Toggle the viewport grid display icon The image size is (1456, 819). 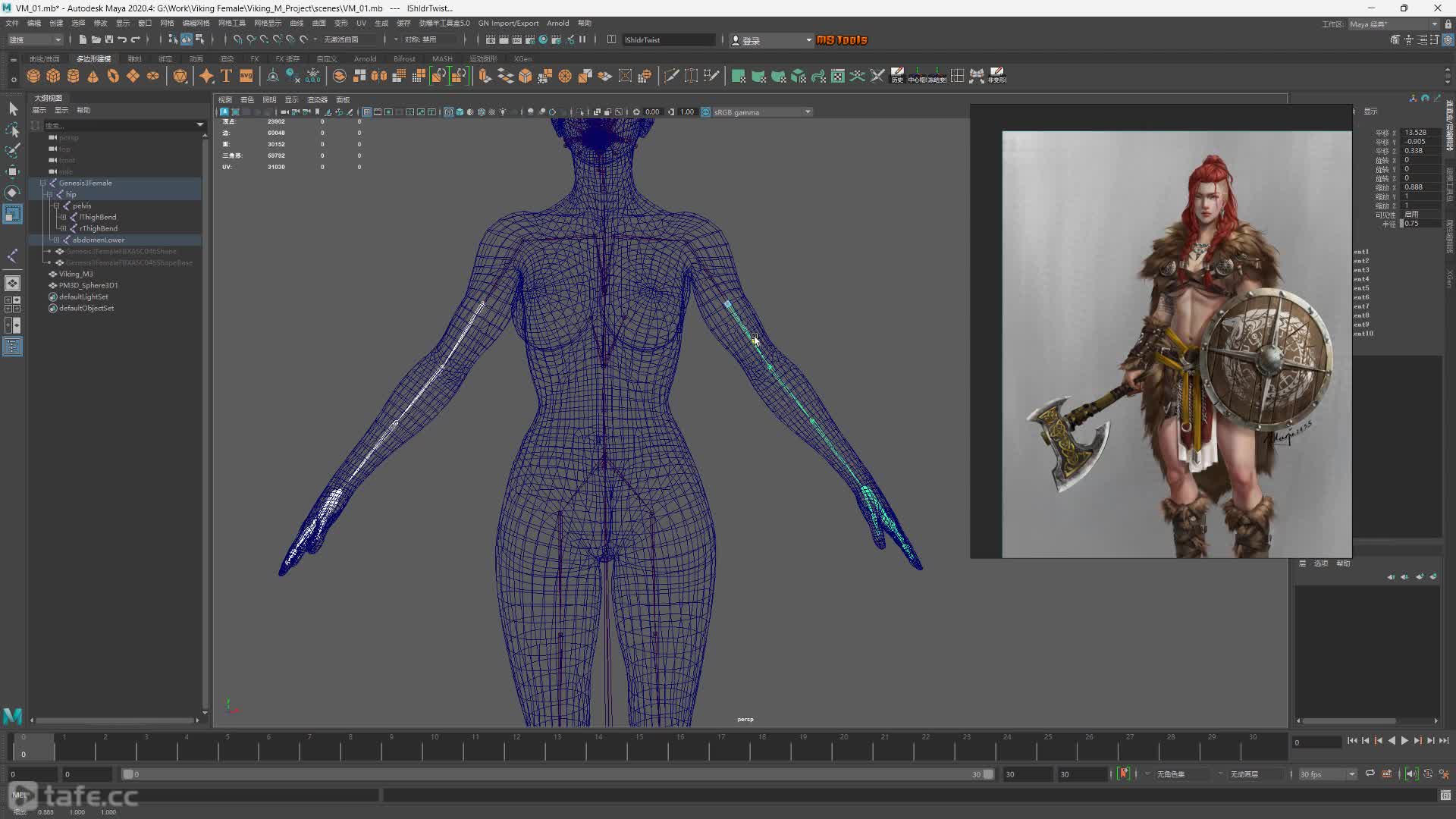coord(367,112)
